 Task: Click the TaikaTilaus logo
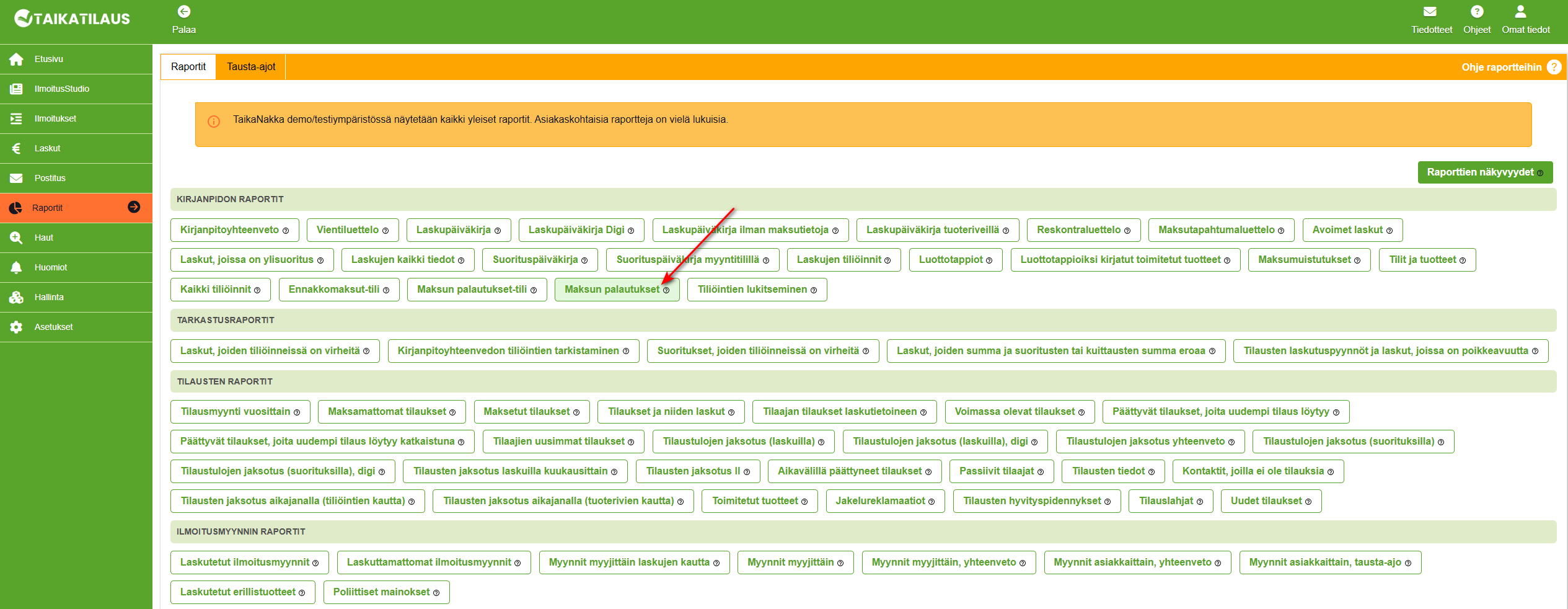point(73,19)
